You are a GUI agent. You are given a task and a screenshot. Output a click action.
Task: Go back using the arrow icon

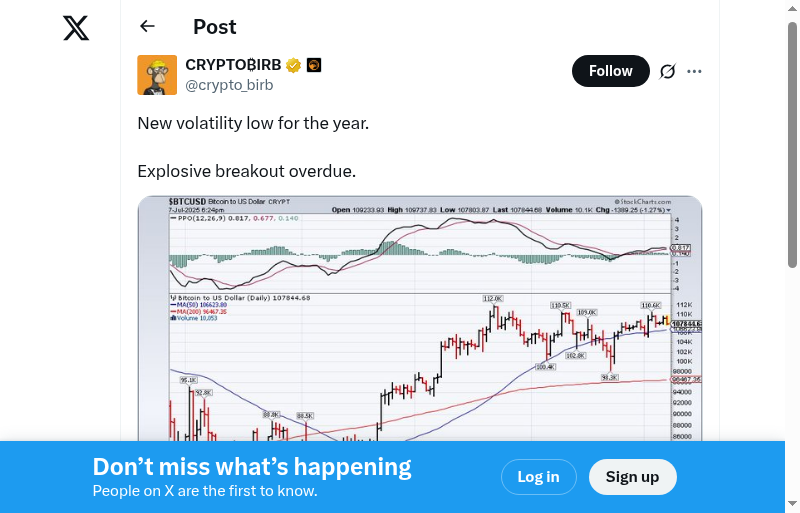coord(148,27)
